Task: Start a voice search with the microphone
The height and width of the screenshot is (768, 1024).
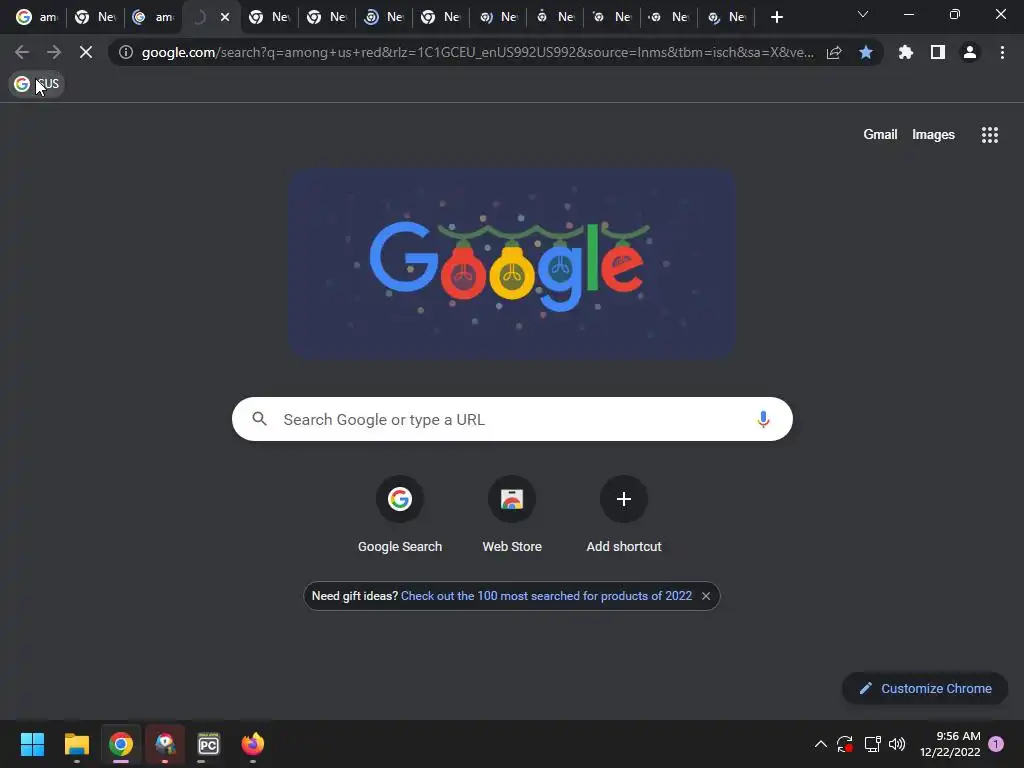Action: click(763, 419)
